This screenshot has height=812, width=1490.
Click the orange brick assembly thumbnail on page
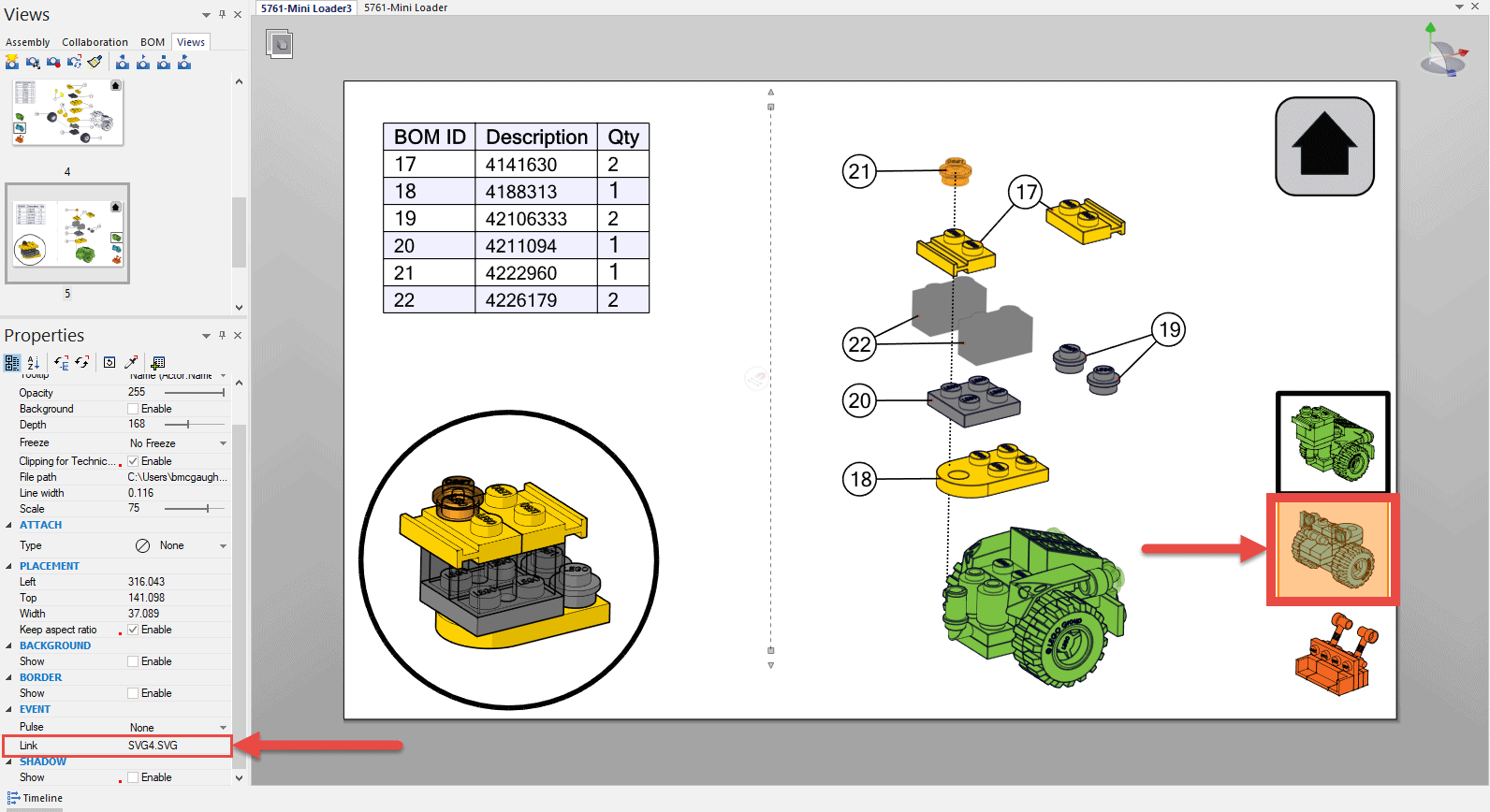click(1335, 654)
